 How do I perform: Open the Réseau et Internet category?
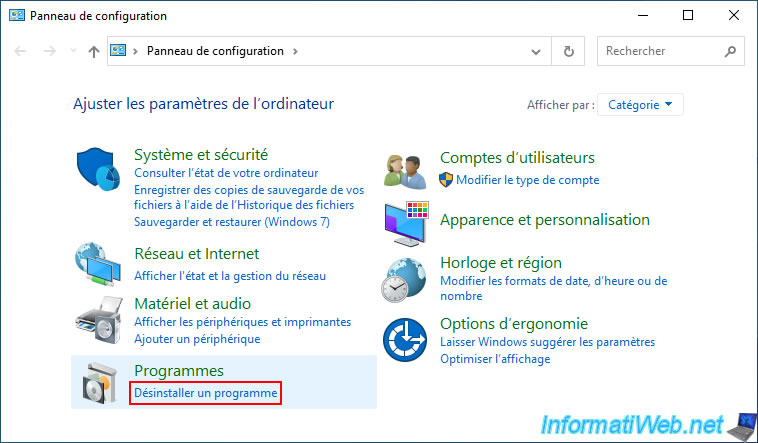pos(197,253)
